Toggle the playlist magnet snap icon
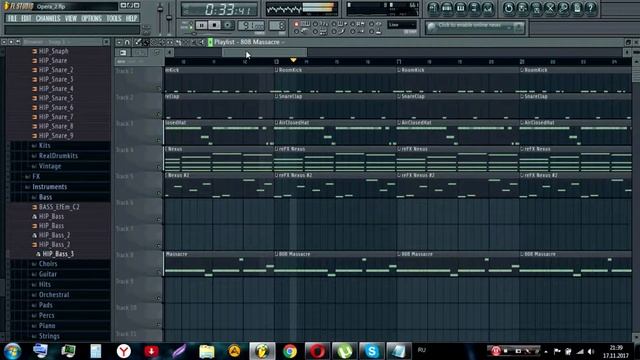Viewport: 640px width, 360px height. [x=127, y=42]
